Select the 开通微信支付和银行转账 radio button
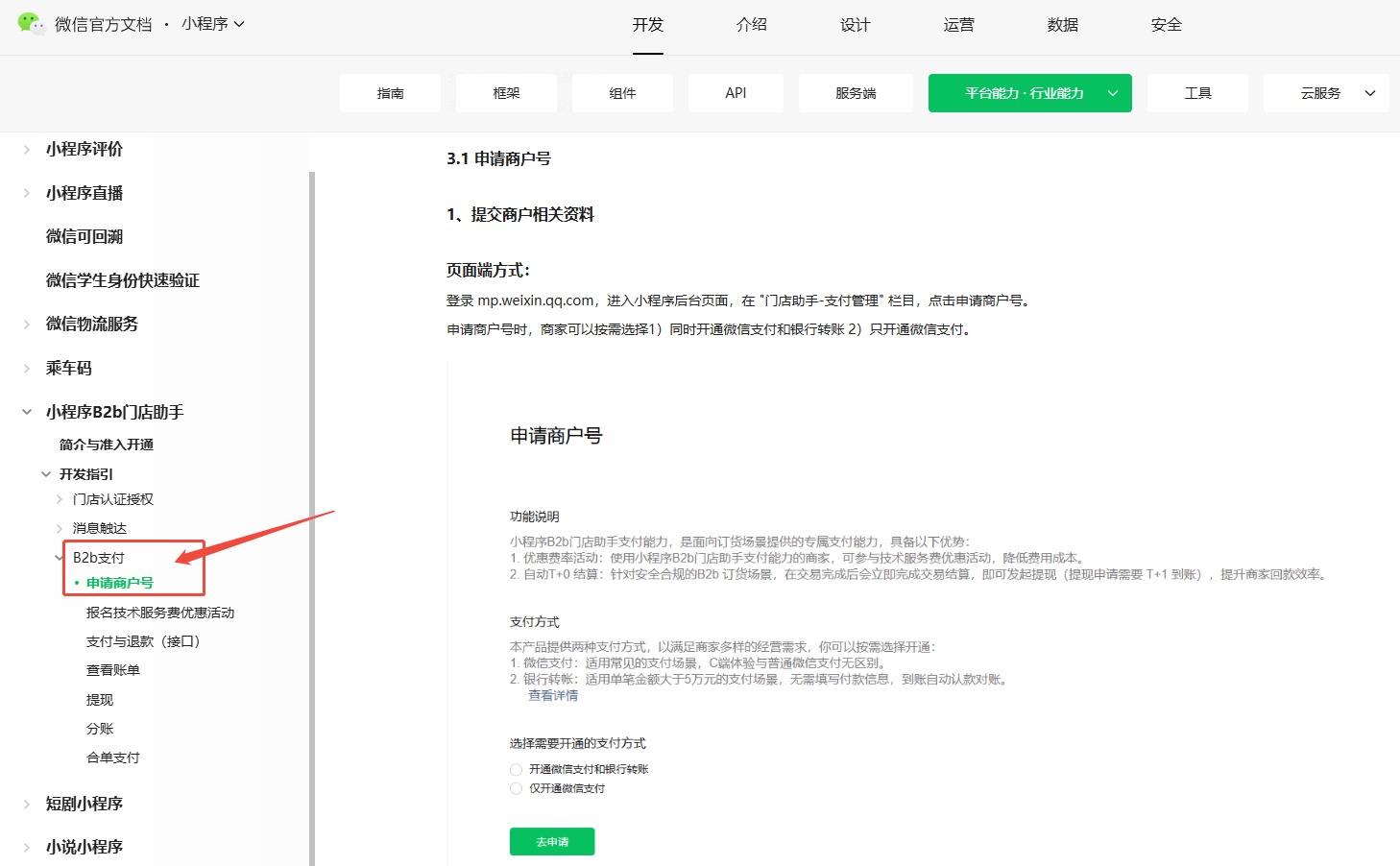 (517, 769)
